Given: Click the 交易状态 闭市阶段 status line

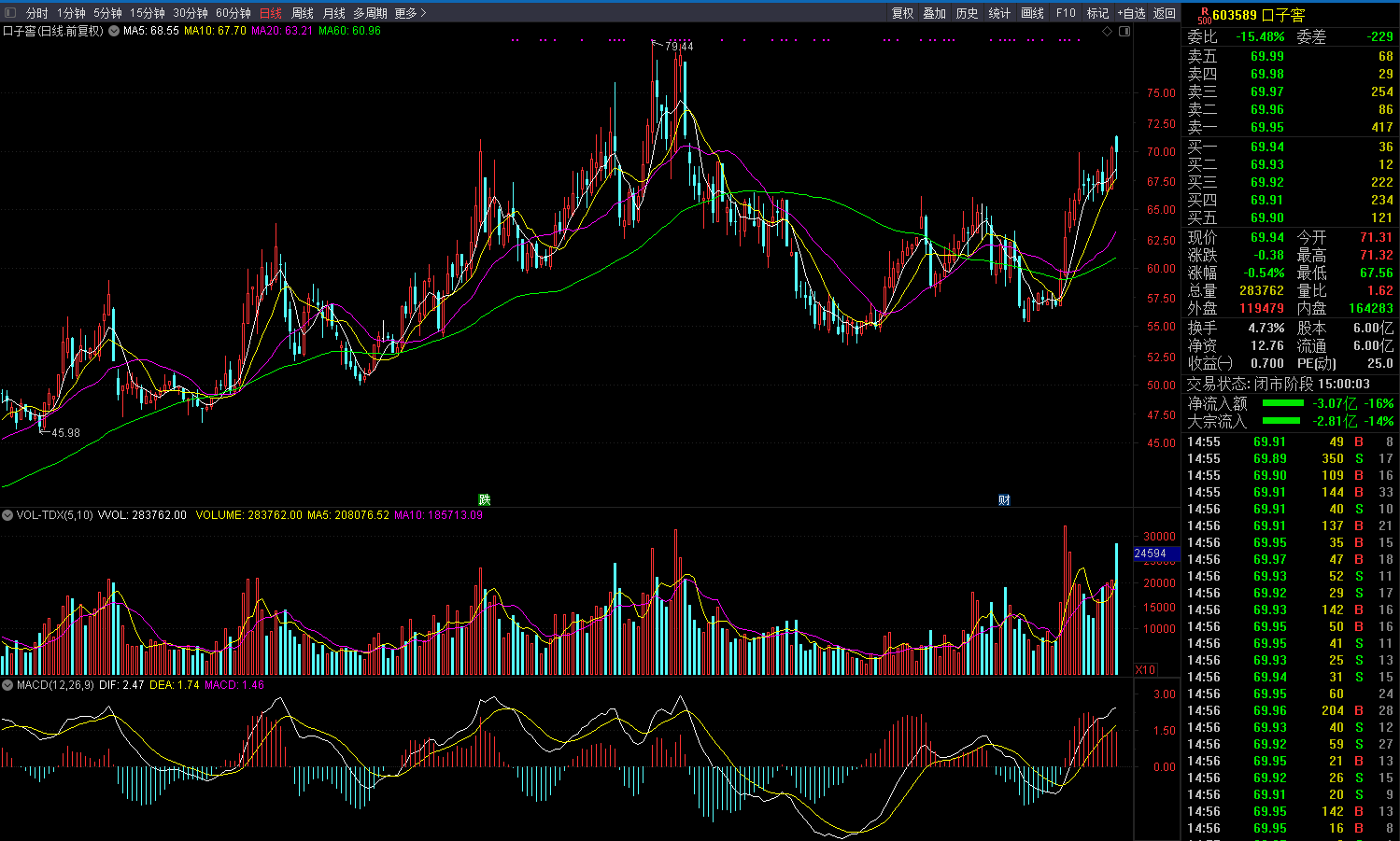Looking at the screenshot, I should (x=1278, y=384).
